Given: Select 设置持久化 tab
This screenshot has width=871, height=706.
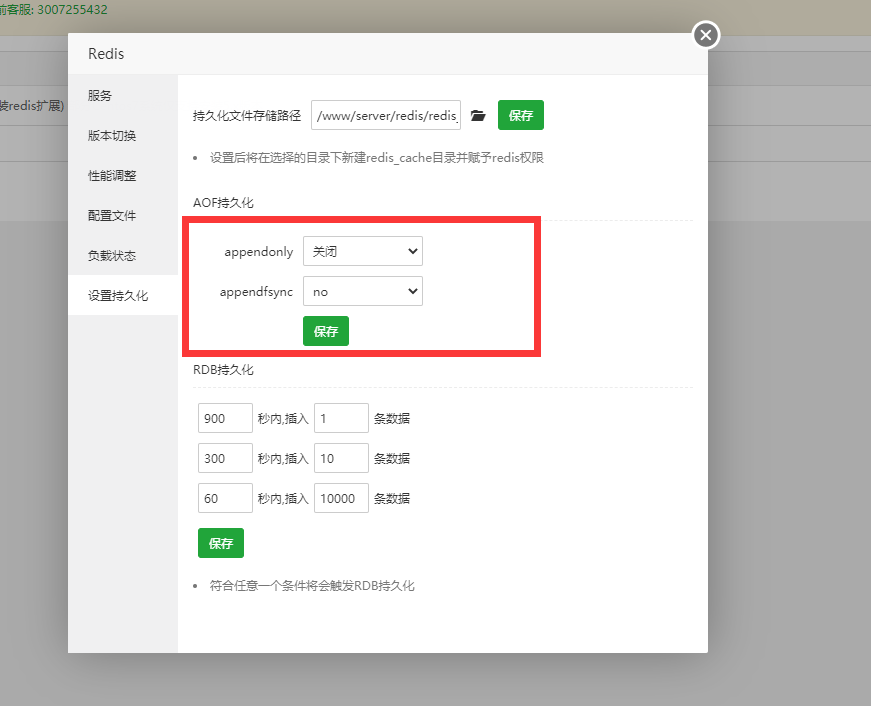Looking at the screenshot, I should coord(123,296).
